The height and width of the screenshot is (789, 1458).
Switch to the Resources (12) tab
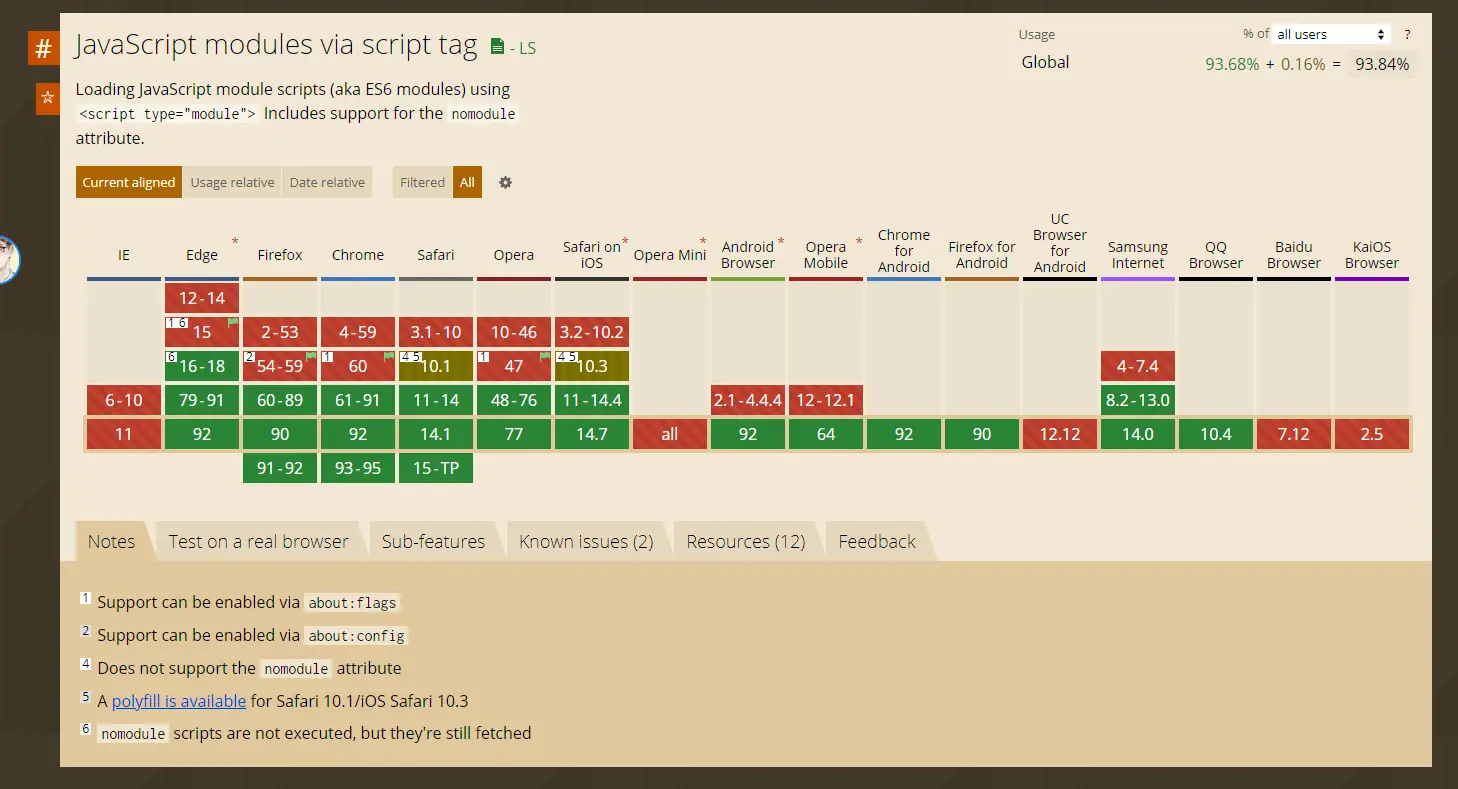pyautogui.click(x=745, y=541)
